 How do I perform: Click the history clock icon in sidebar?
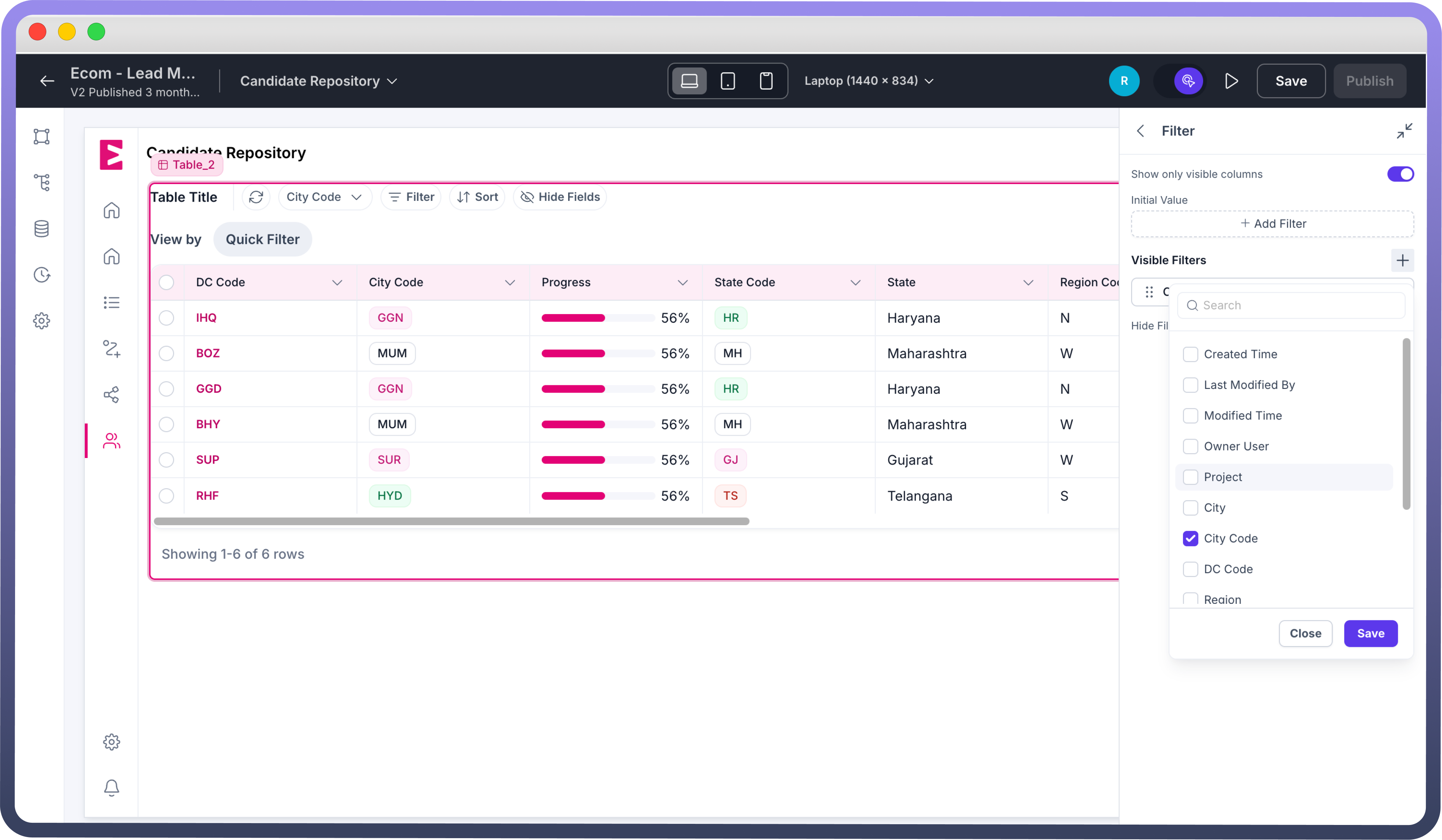coord(41,274)
